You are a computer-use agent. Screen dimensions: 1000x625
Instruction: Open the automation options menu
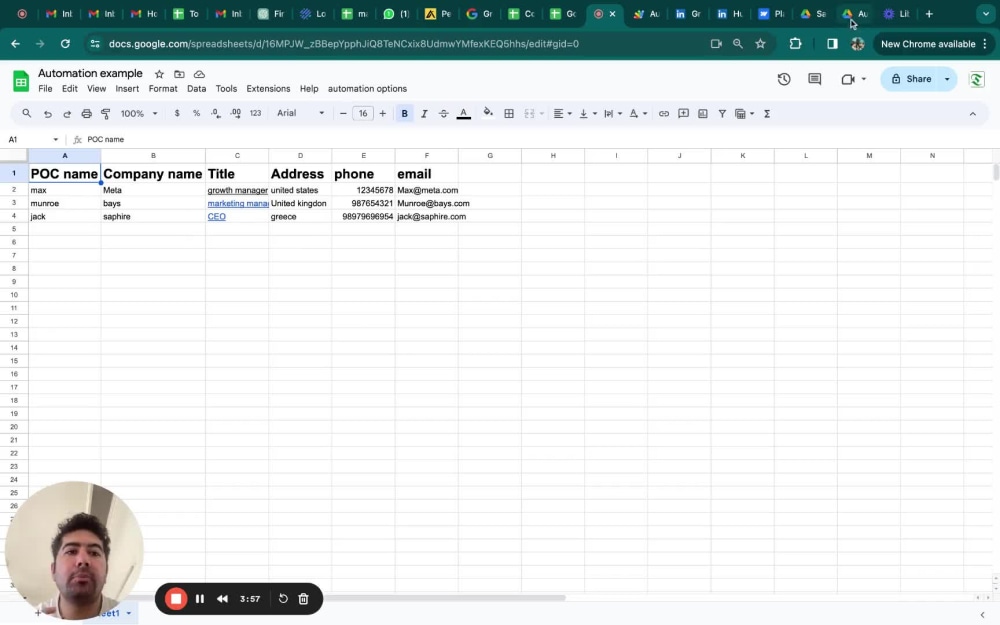tap(367, 88)
